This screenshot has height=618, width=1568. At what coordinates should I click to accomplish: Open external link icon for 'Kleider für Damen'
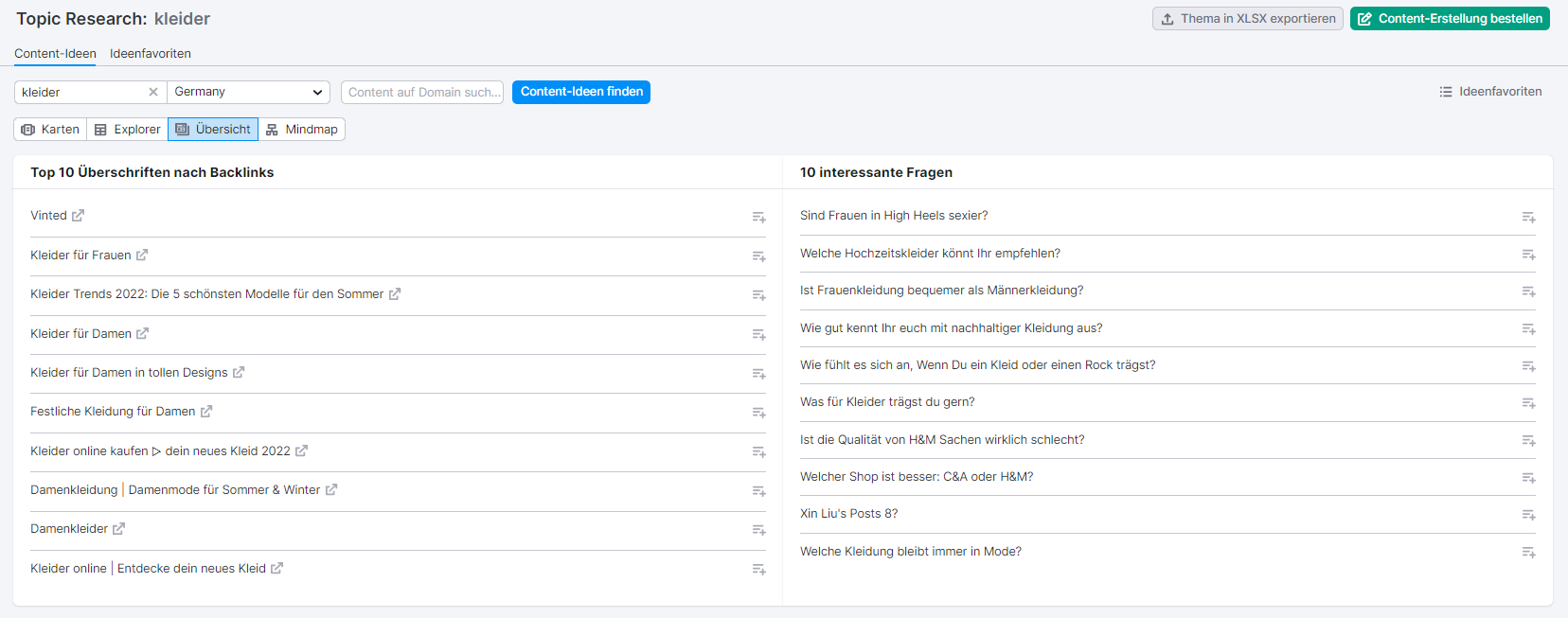142,334
